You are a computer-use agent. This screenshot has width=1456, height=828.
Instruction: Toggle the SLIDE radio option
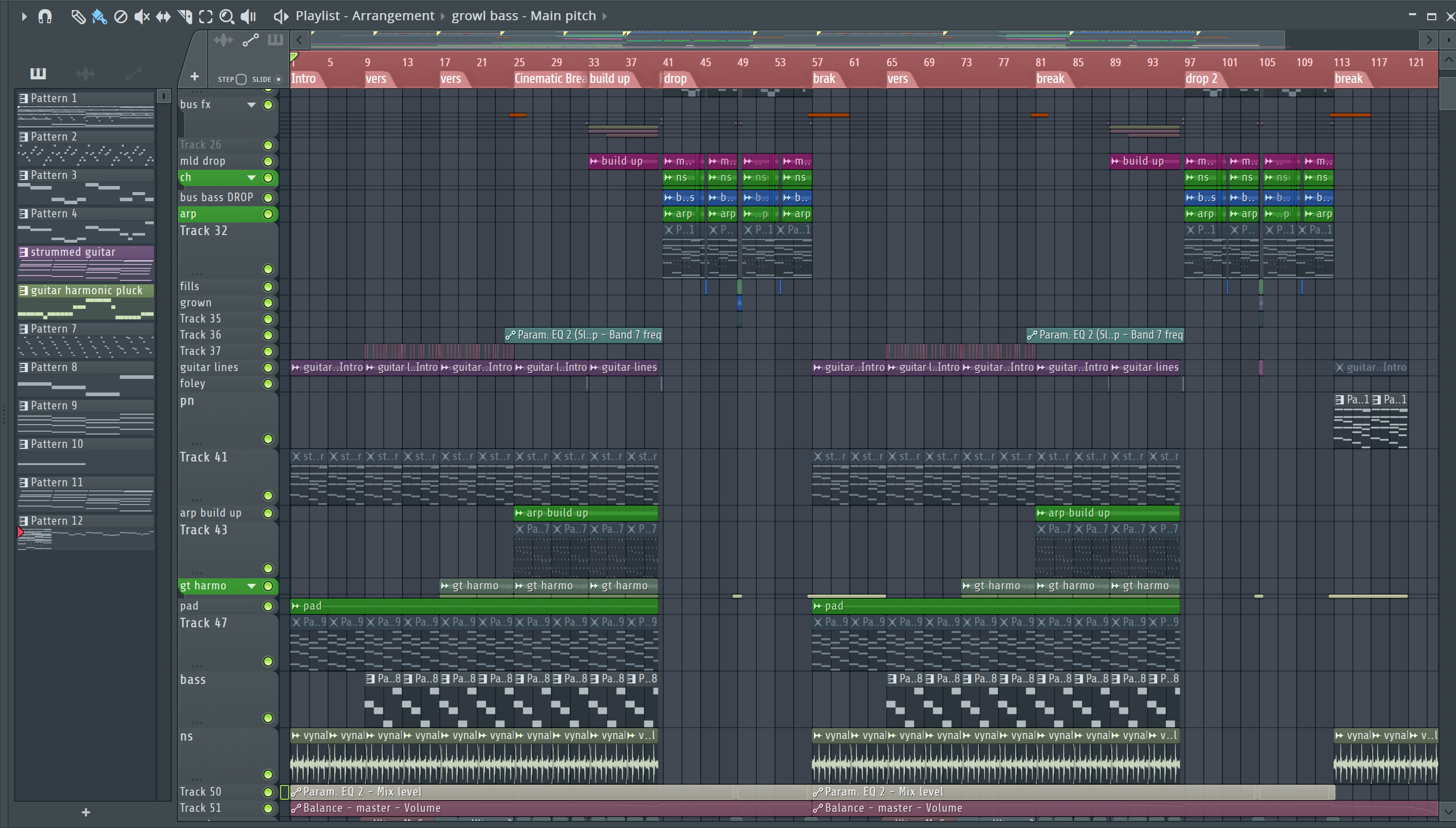279,79
